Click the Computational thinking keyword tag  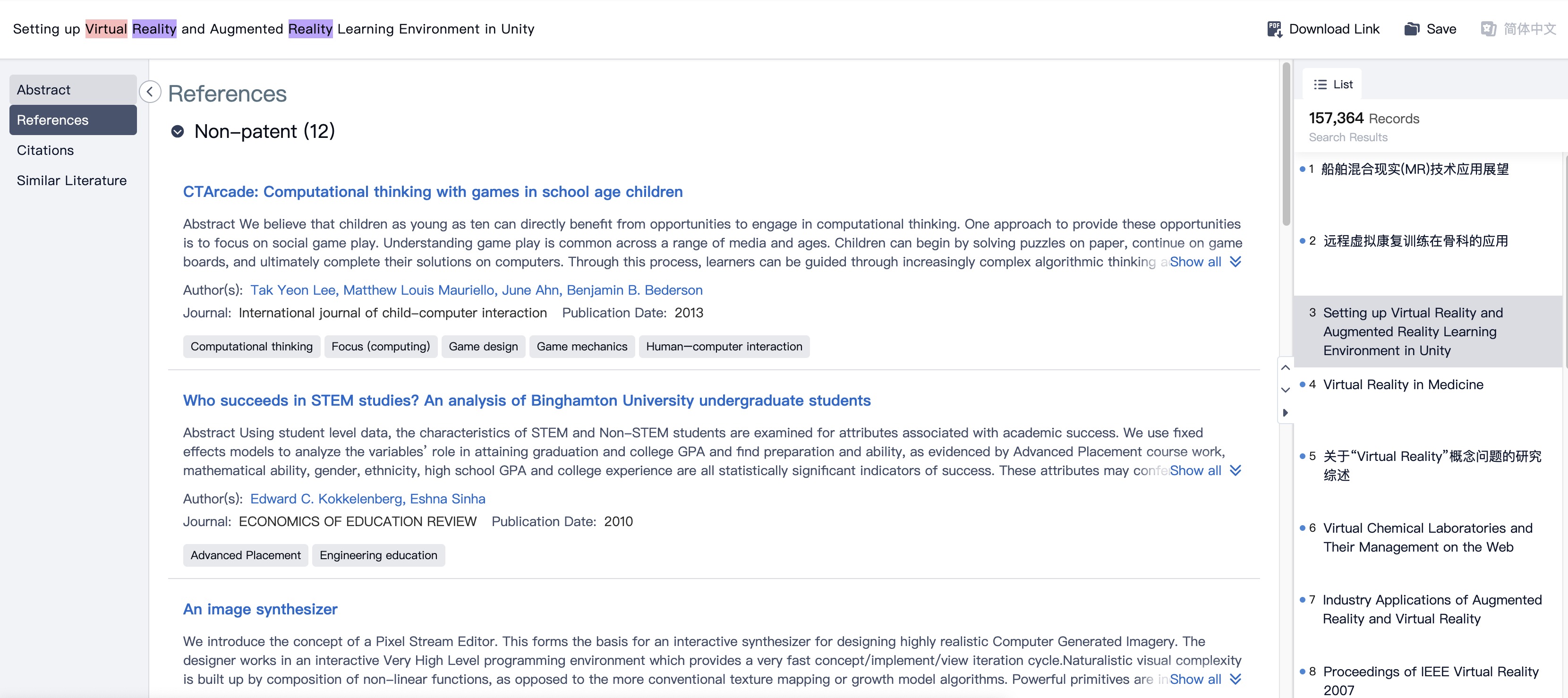pyautogui.click(x=251, y=346)
